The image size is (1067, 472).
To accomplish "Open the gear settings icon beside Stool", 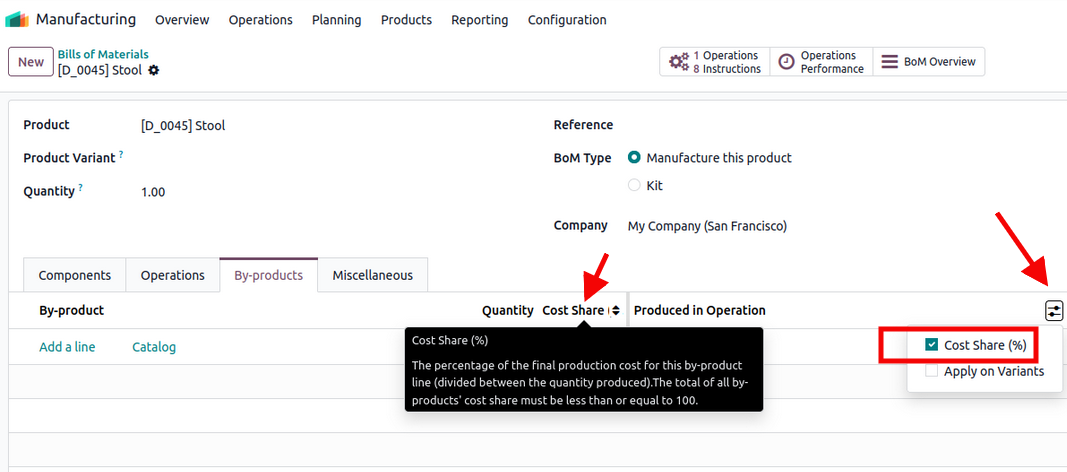I will point(154,70).
